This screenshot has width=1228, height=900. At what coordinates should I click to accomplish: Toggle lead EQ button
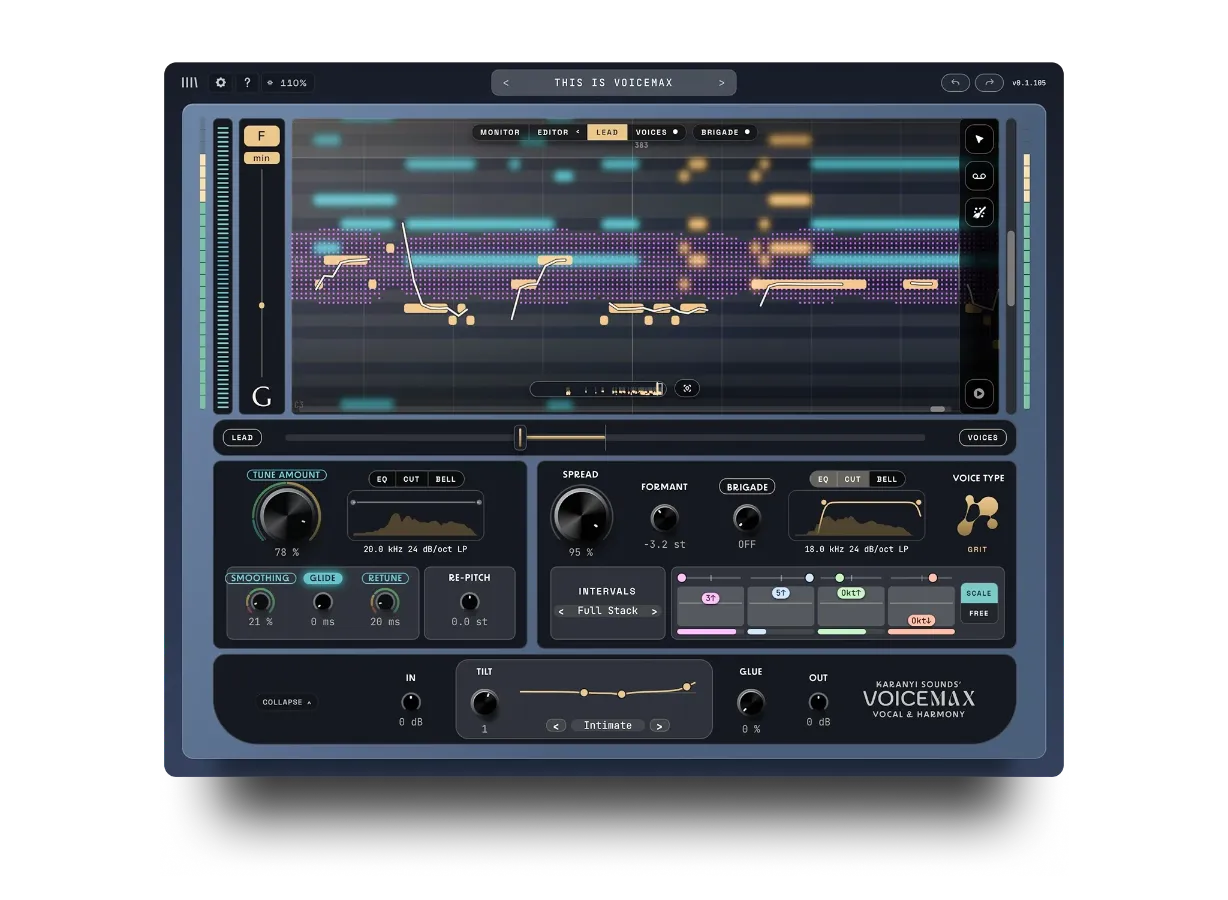(382, 479)
